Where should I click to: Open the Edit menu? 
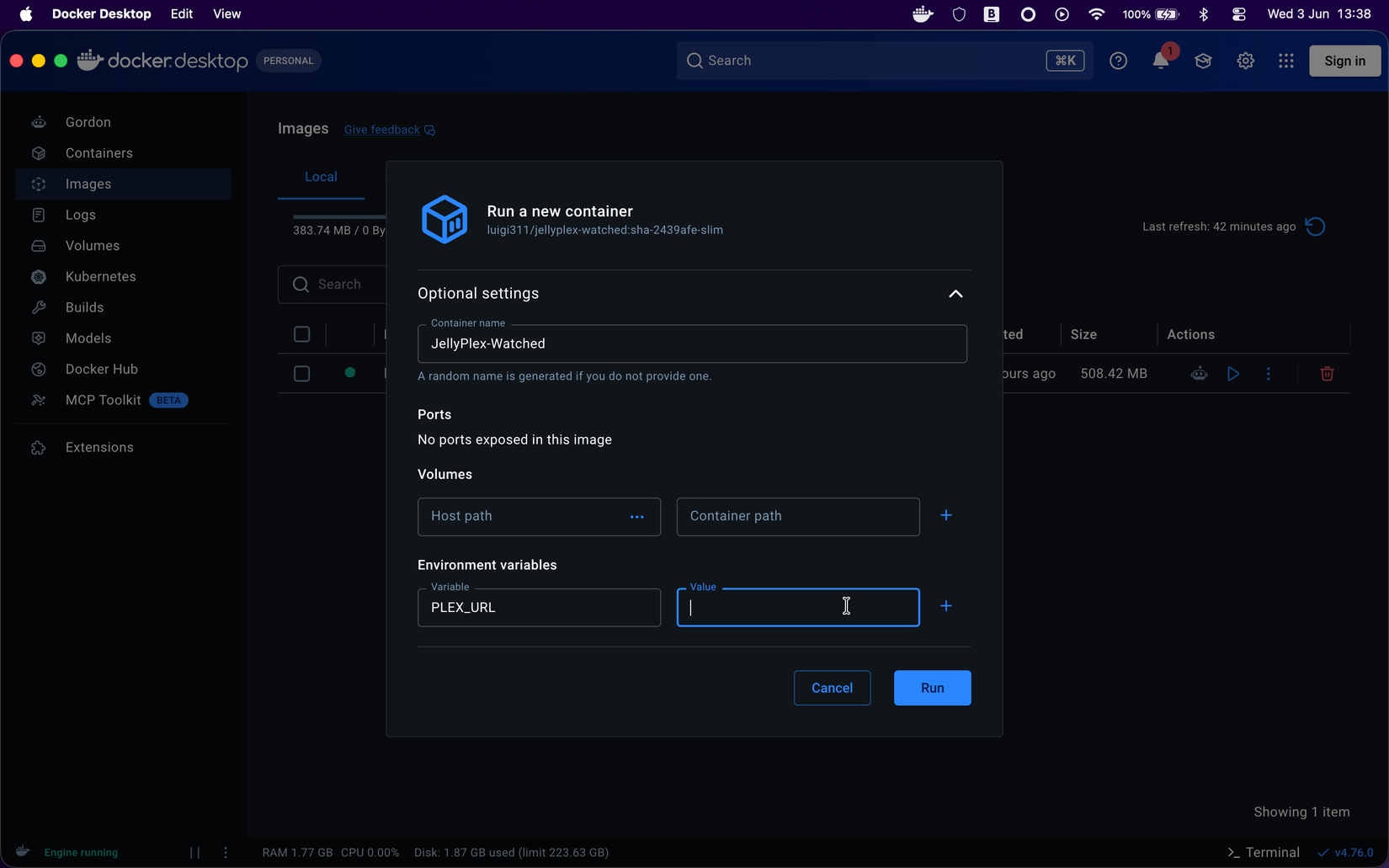[x=181, y=14]
